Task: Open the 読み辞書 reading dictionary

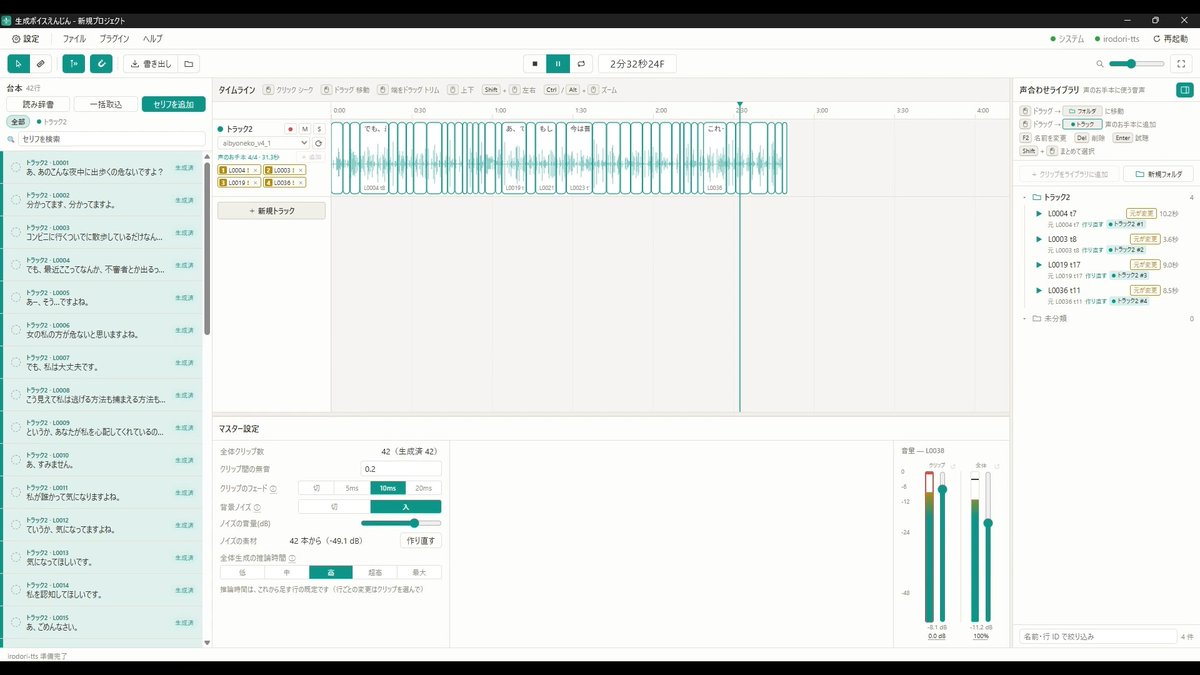Action: click(x=39, y=104)
